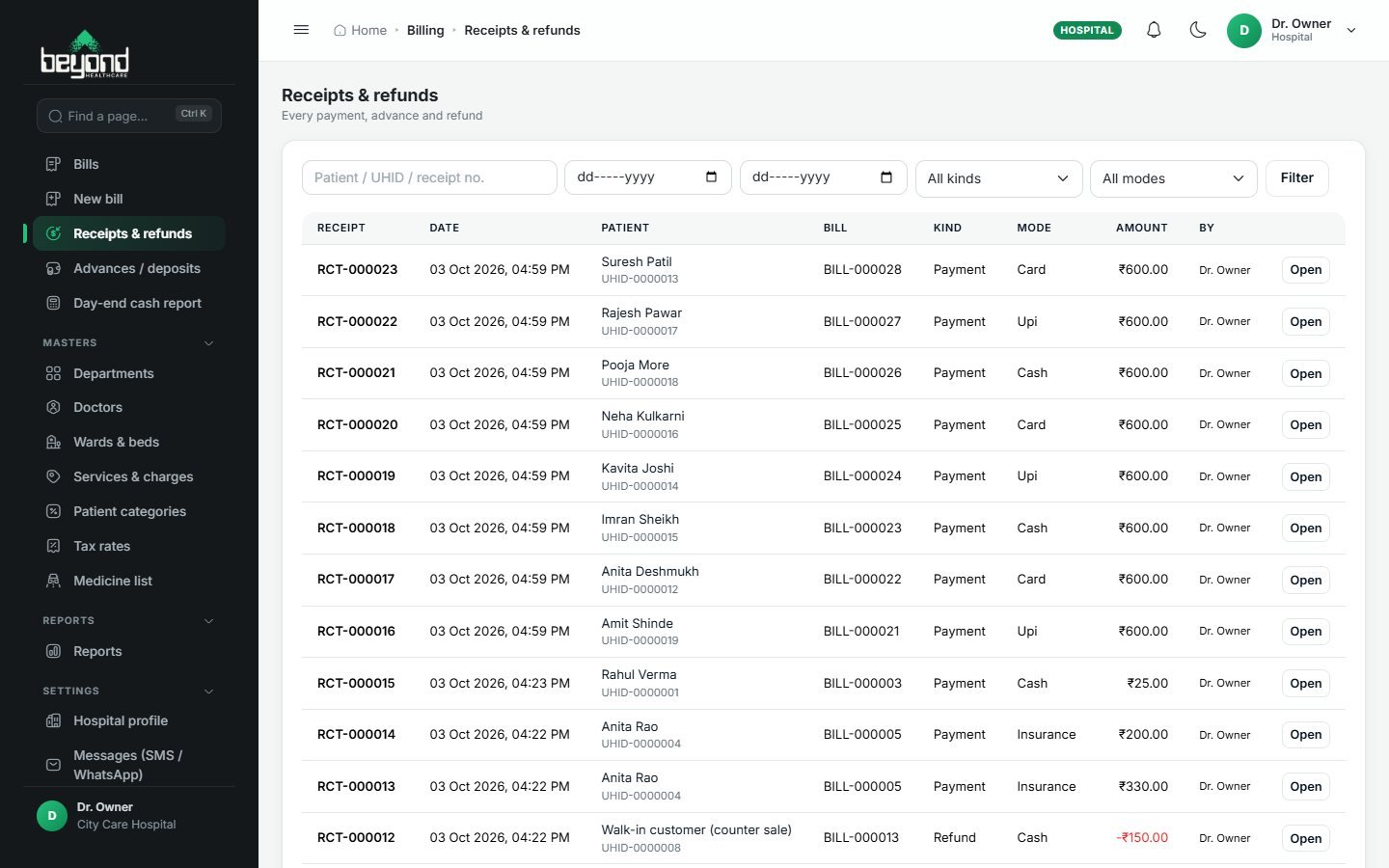Focus the Find a page search box
Image resolution: width=1389 pixels, height=868 pixels.
[129, 116]
